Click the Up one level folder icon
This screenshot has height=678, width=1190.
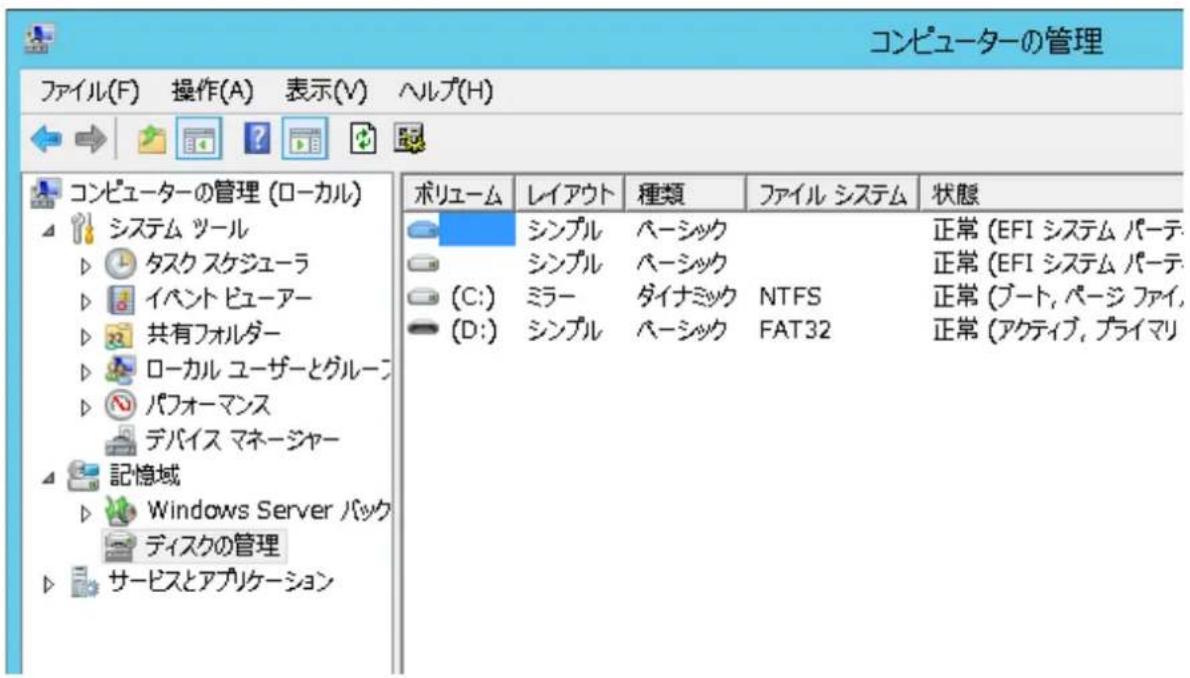[152, 140]
